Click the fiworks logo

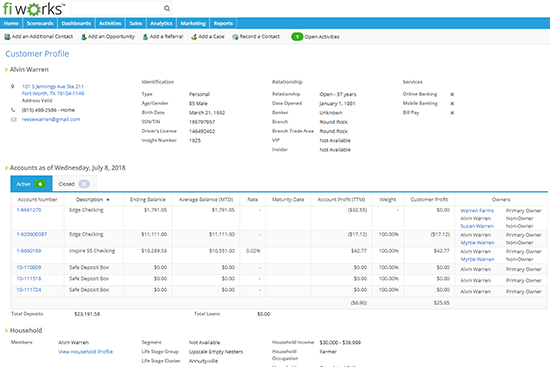34,9
